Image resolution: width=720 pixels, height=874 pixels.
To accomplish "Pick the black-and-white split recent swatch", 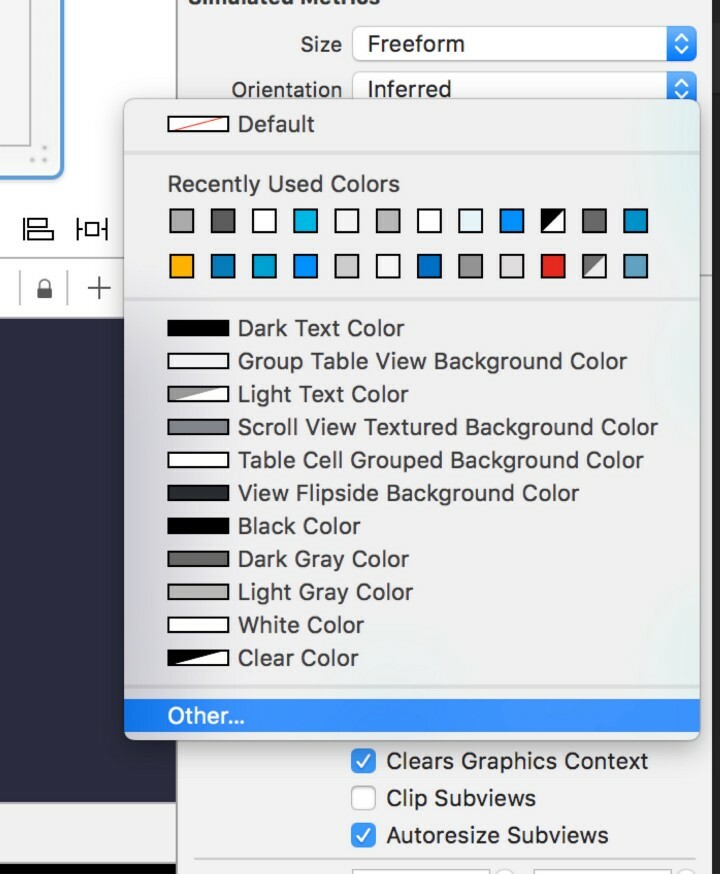I will click(x=553, y=221).
